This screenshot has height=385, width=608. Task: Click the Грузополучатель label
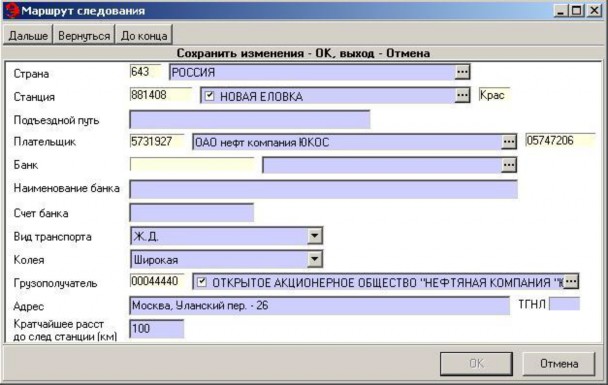click(x=55, y=283)
